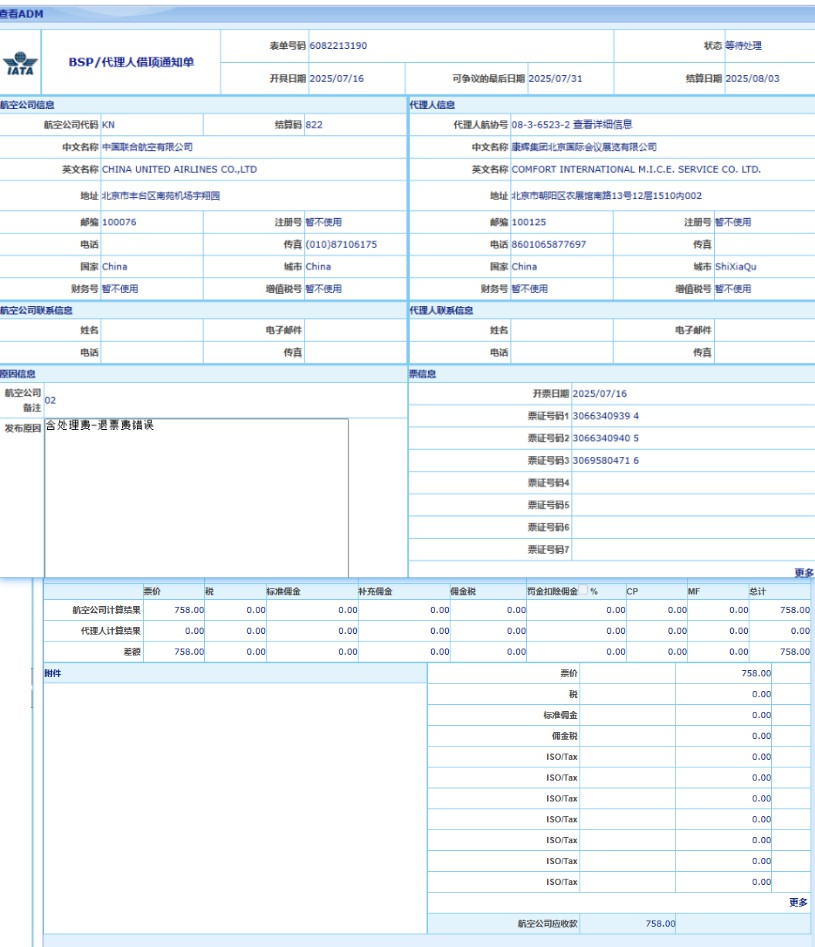Image resolution: width=815 pixels, height=947 pixels.
Task: Click the 航空公司应收款 amount 758.00
Action: pos(660,924)
